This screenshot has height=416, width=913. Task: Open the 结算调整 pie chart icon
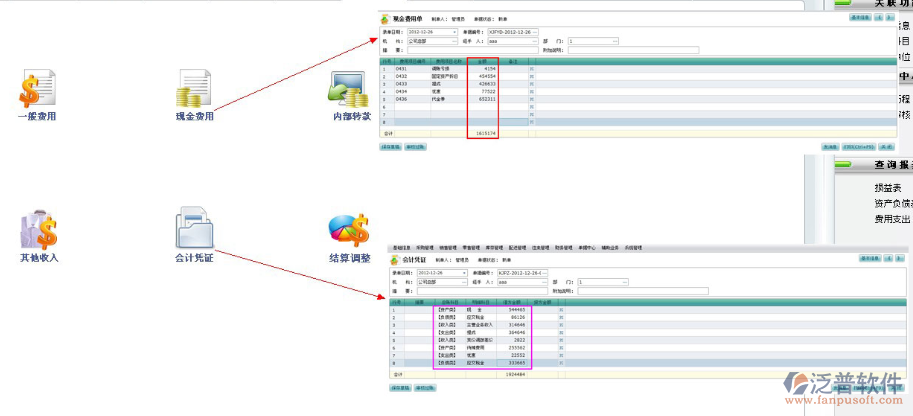point(349,229)
